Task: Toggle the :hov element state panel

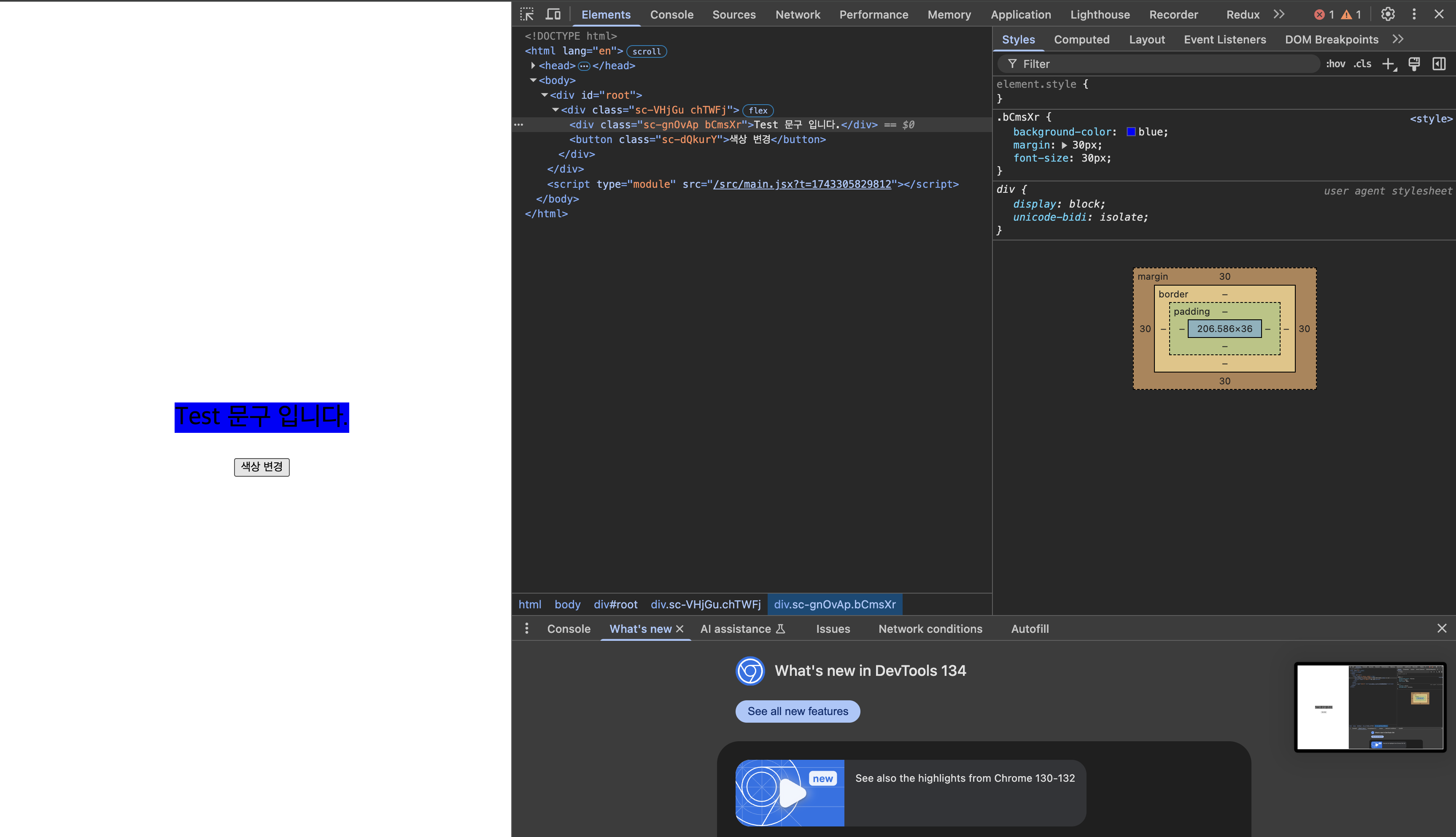Action: (1335, 64)
